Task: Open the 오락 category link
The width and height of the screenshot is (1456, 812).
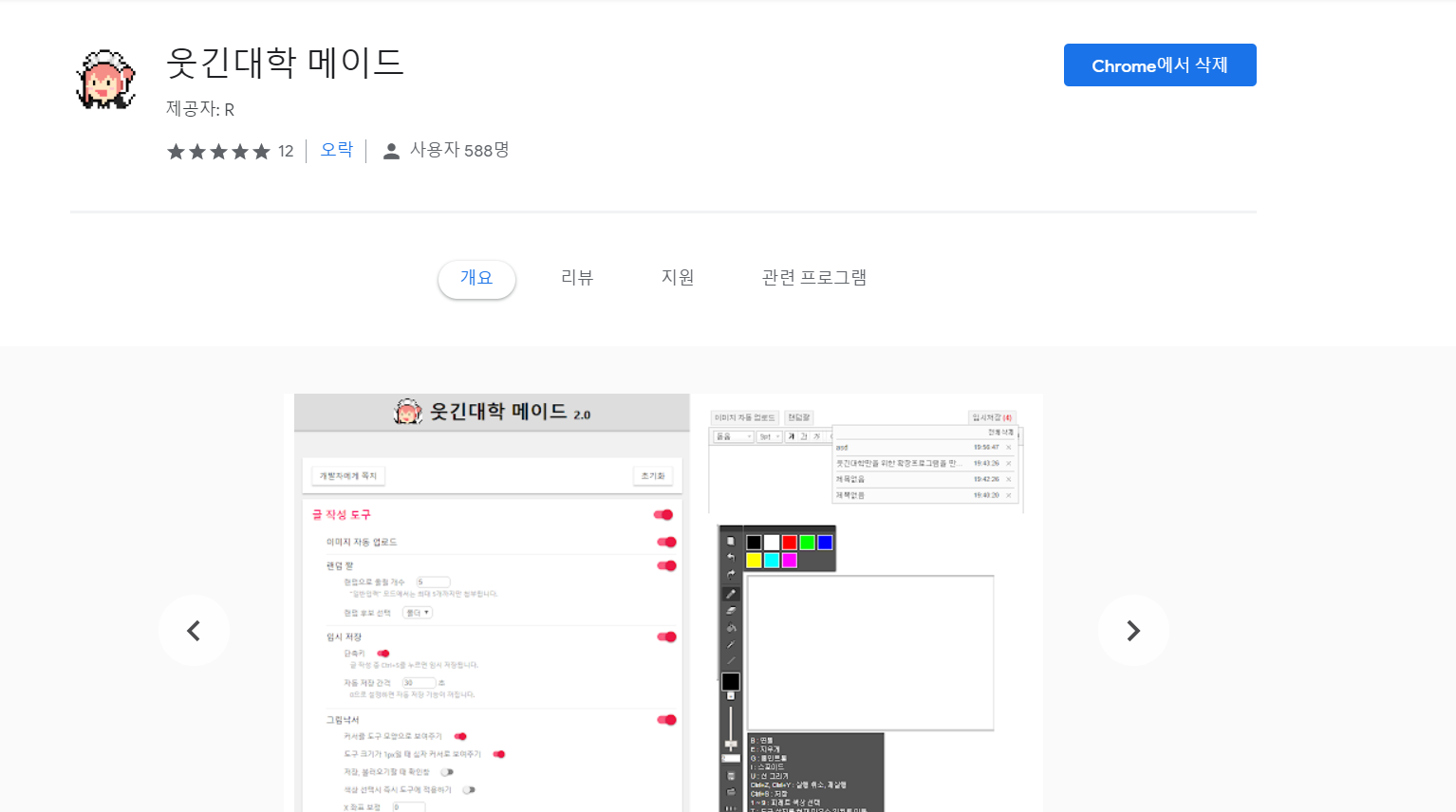Action: coord(337,150)
